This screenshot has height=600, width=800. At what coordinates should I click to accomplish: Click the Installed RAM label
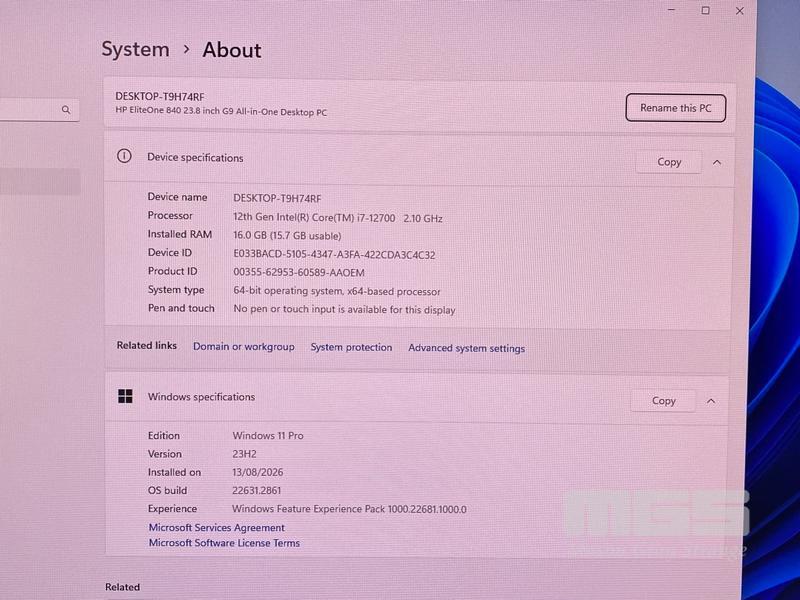(x=180, y=234)
